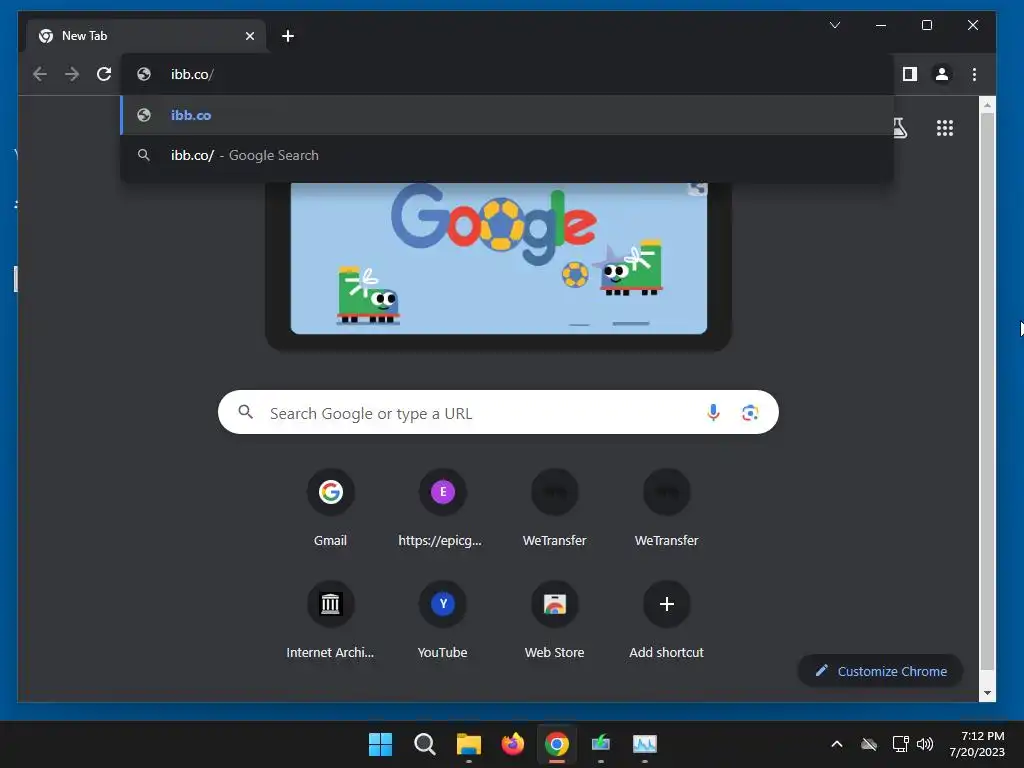Go forward using the forward arrow

click(72, 74)
